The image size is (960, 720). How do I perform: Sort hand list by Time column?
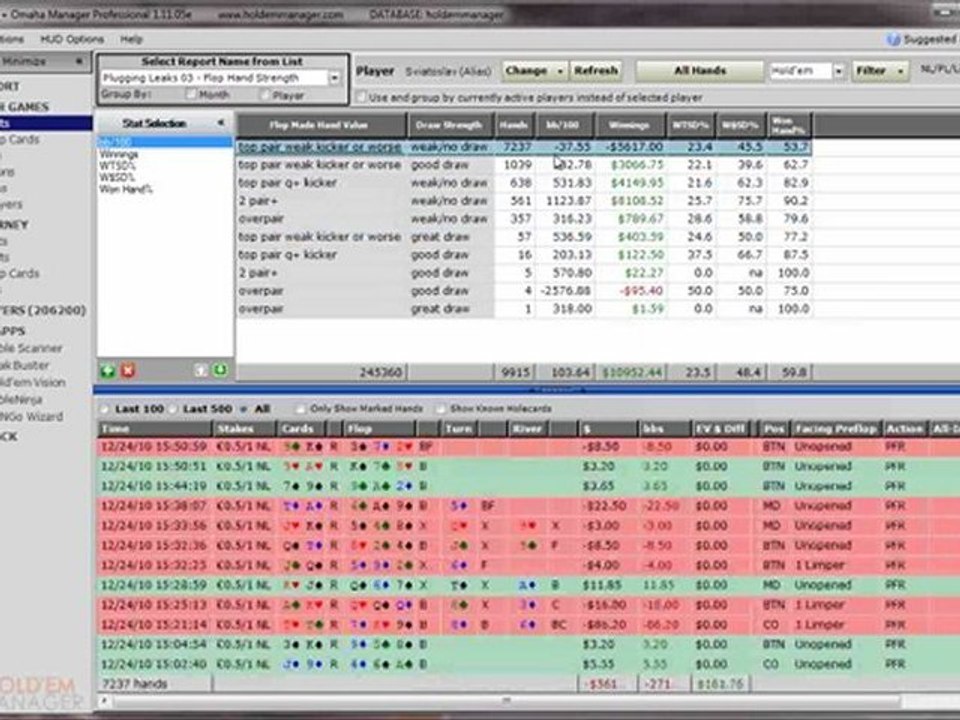coord(154,429)
